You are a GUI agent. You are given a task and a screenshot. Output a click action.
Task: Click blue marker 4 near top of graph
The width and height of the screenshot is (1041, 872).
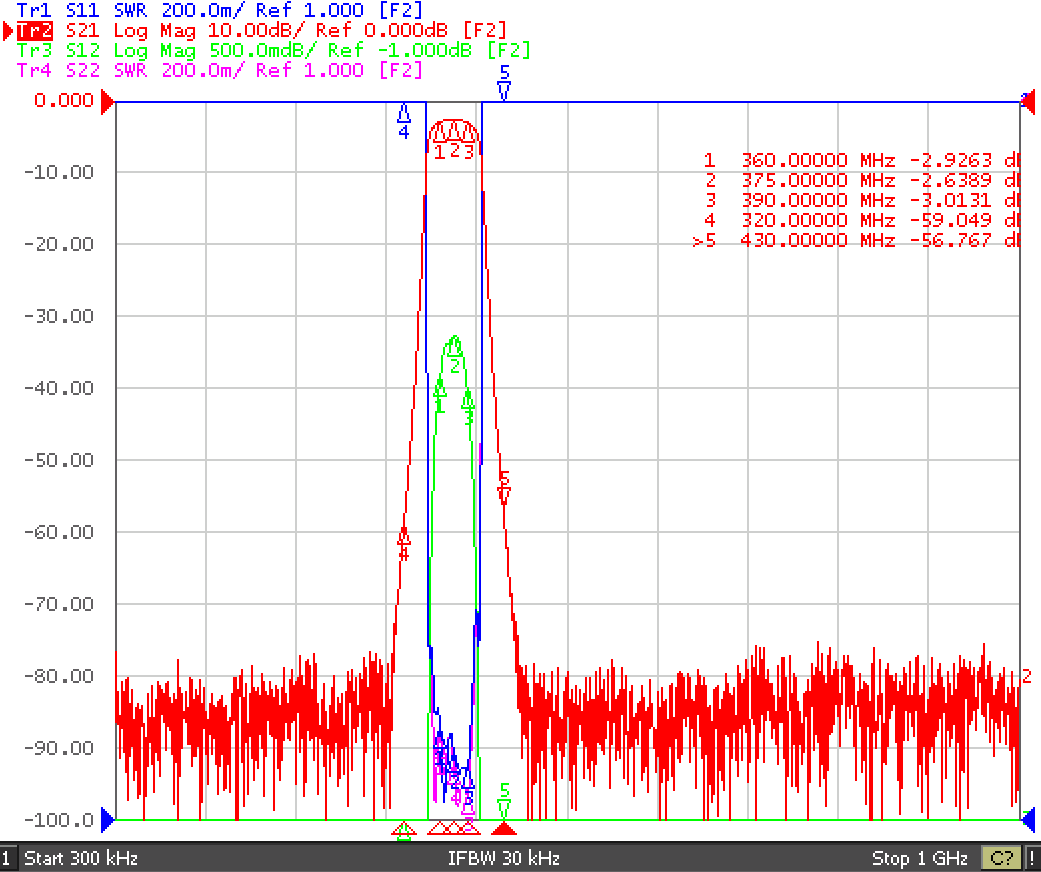pyautogui.click(x=404, y=121)
